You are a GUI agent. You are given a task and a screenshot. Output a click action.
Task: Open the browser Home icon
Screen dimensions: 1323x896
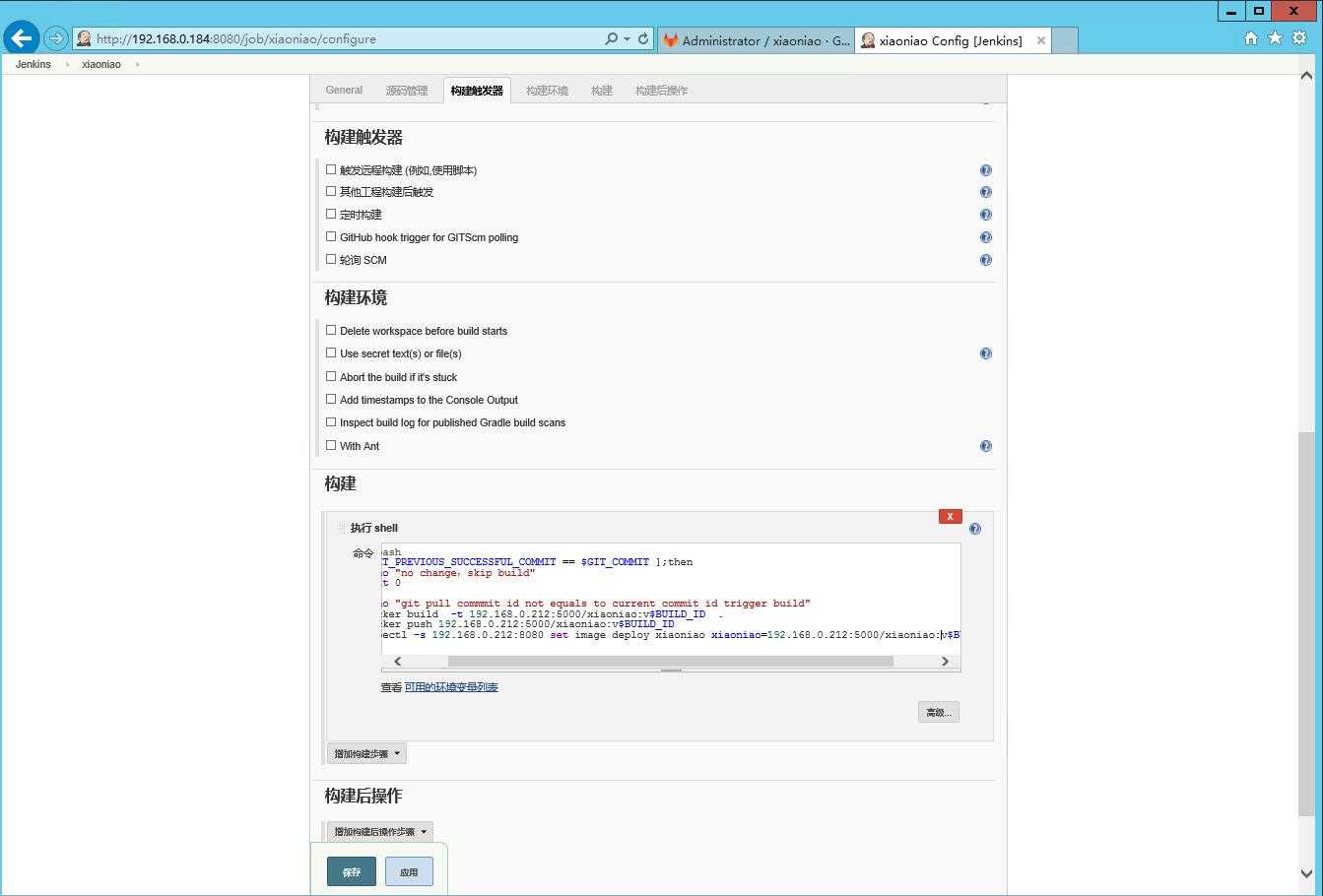[x=1250, y=37]
